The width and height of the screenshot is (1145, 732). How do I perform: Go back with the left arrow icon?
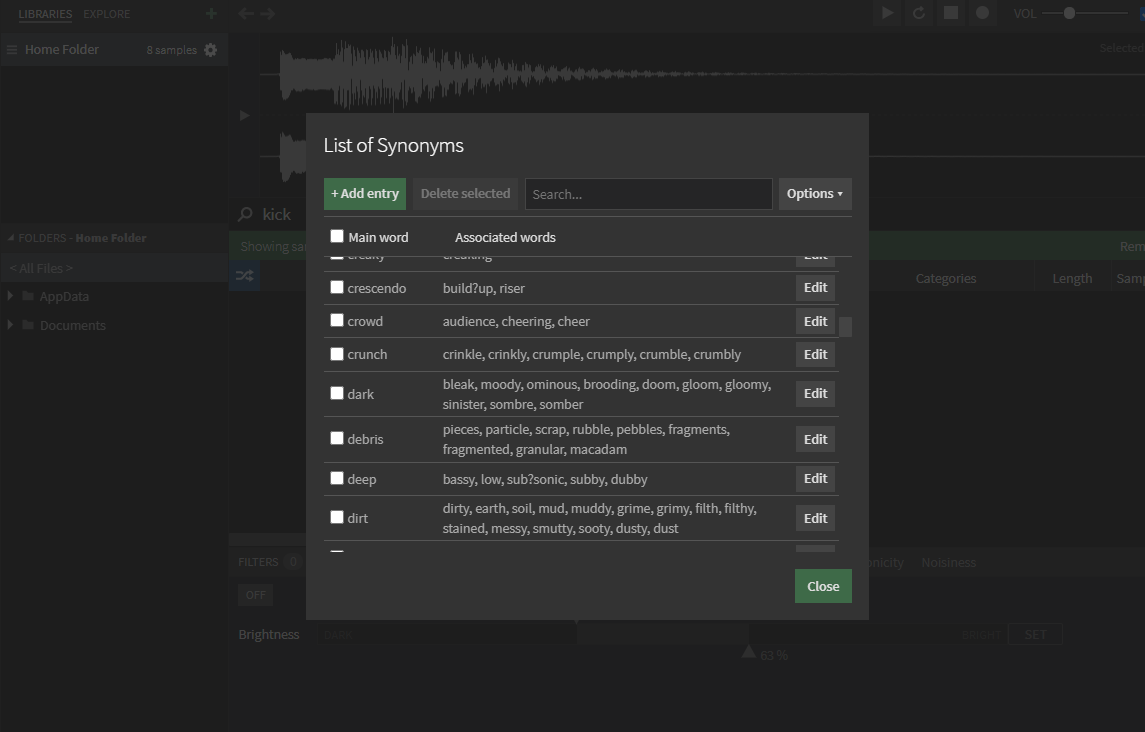pyautogui.click(x=246, y=14)
